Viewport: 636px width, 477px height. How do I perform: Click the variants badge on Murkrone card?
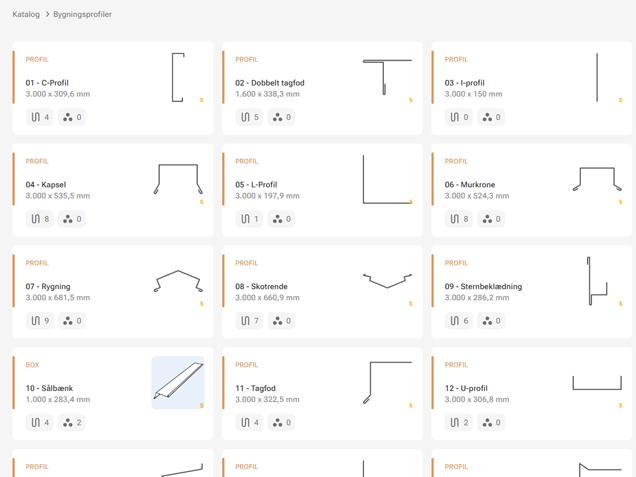pyautogui.click(x=491, y=219)
